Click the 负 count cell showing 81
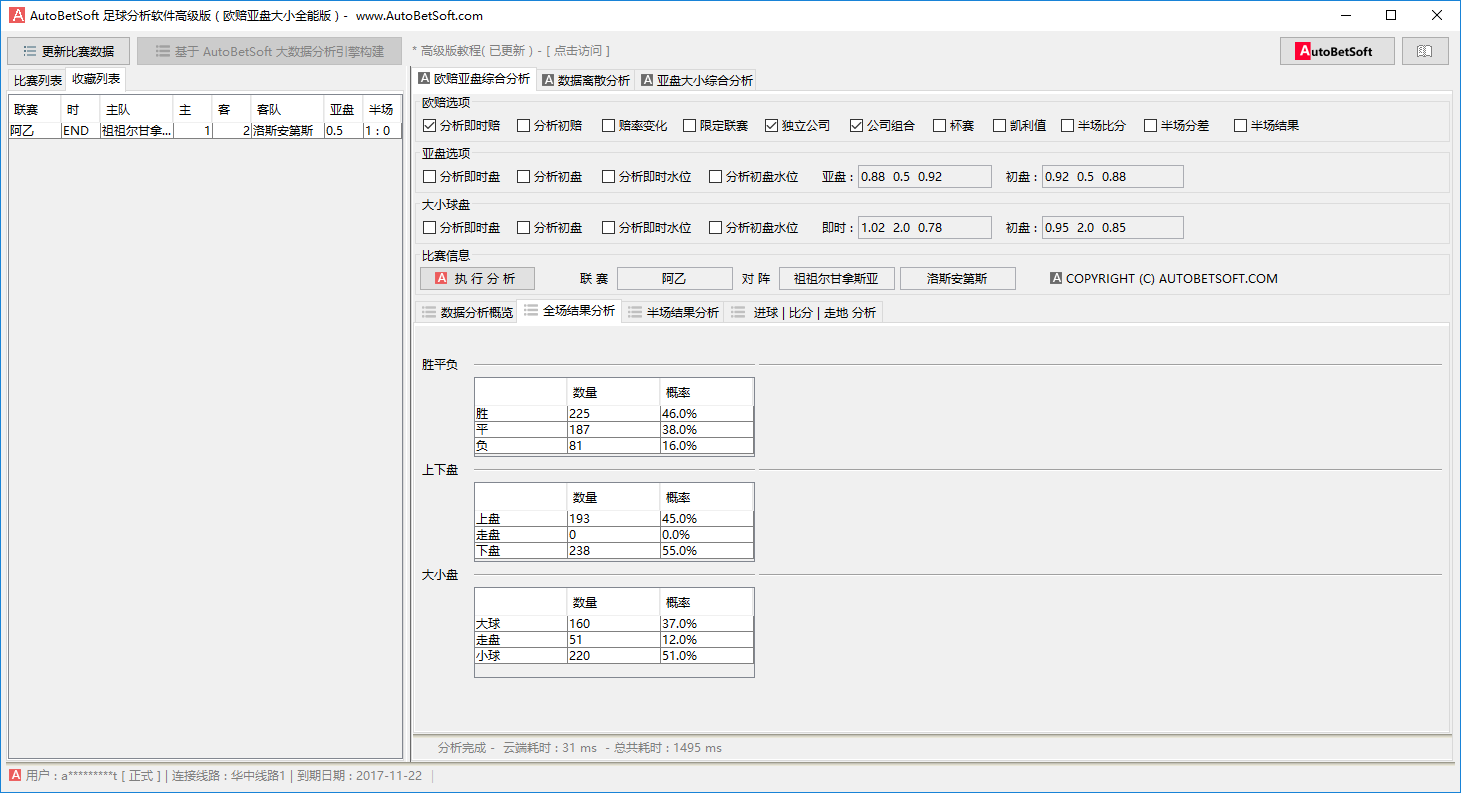The height and width of the screenshot is (793, 1461). [613, 445]
